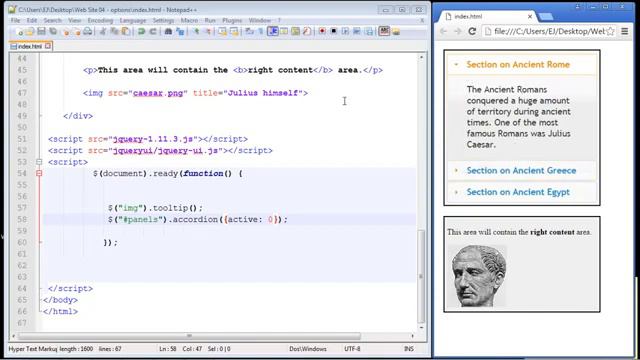Click the green Undo arrow icon
Screen dimensions: 640x360
(141, 31)
